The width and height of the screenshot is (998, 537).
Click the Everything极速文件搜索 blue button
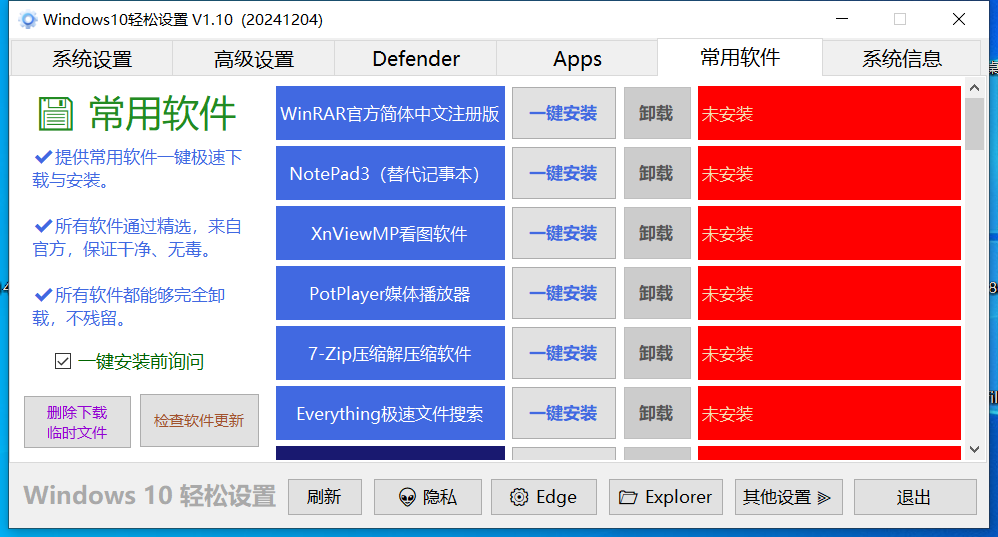[x=390, y=414]
